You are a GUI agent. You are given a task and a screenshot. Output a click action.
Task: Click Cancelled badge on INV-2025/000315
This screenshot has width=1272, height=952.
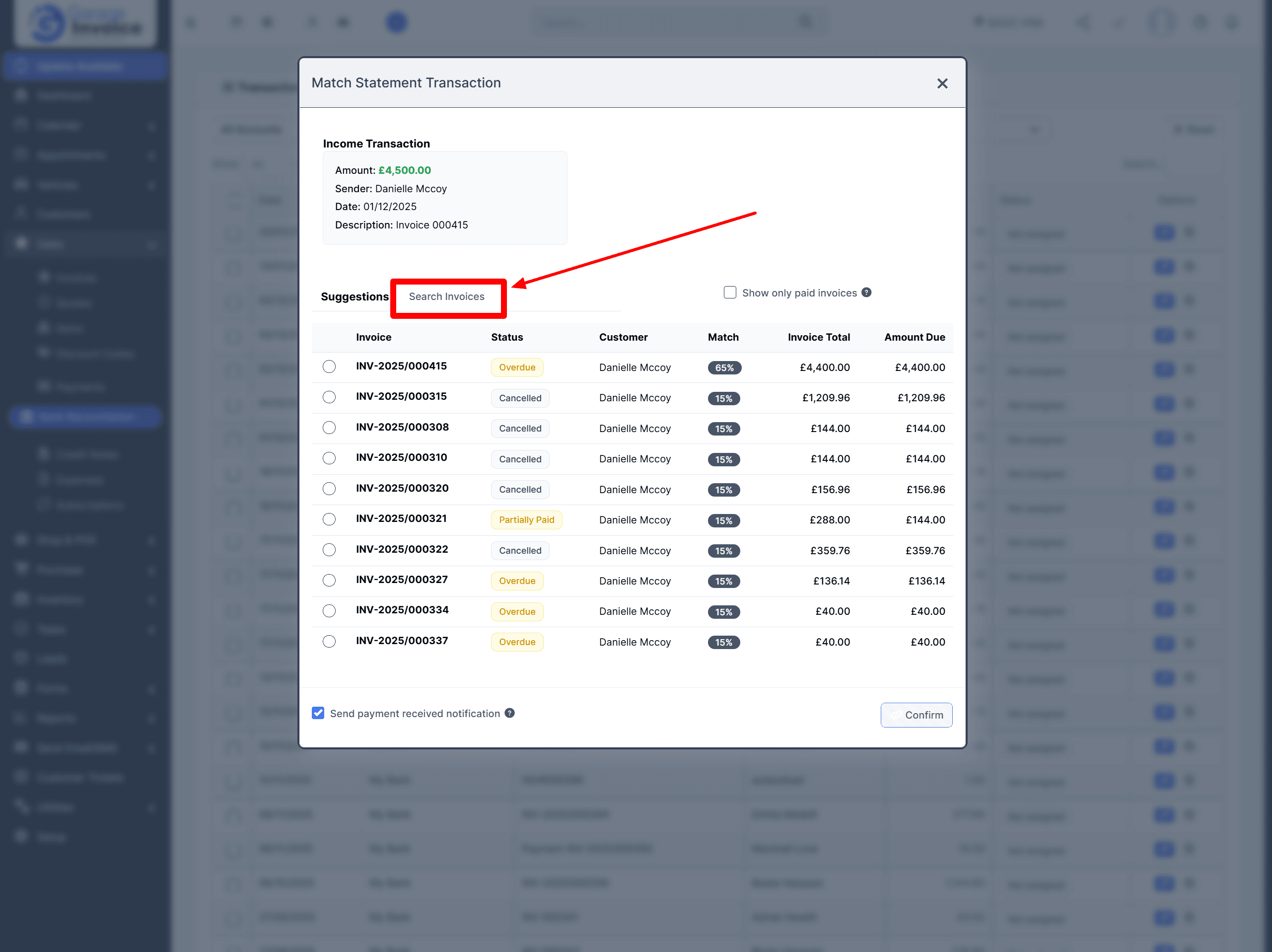520,398
